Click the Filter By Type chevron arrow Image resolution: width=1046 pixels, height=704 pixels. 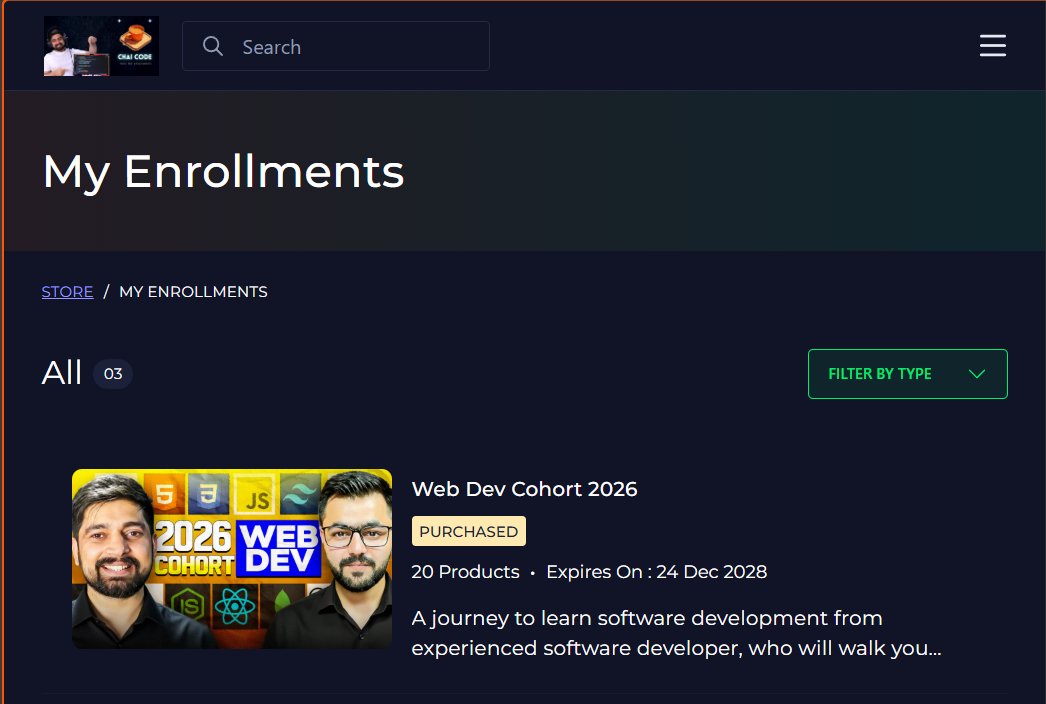(x=977, y=374)
